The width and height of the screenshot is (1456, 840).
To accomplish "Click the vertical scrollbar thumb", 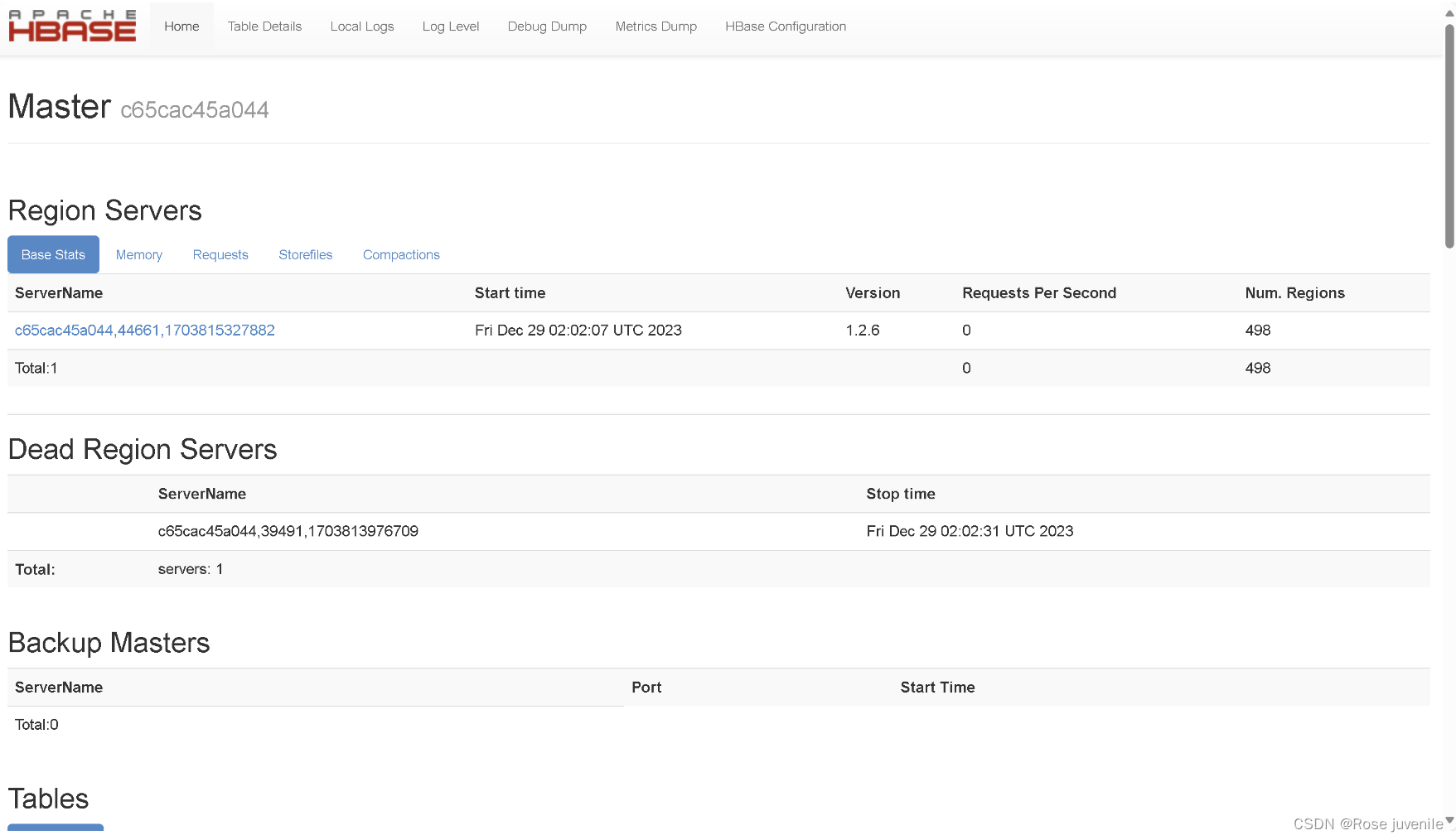I will pyautogui.click(x=1449, y=137).
